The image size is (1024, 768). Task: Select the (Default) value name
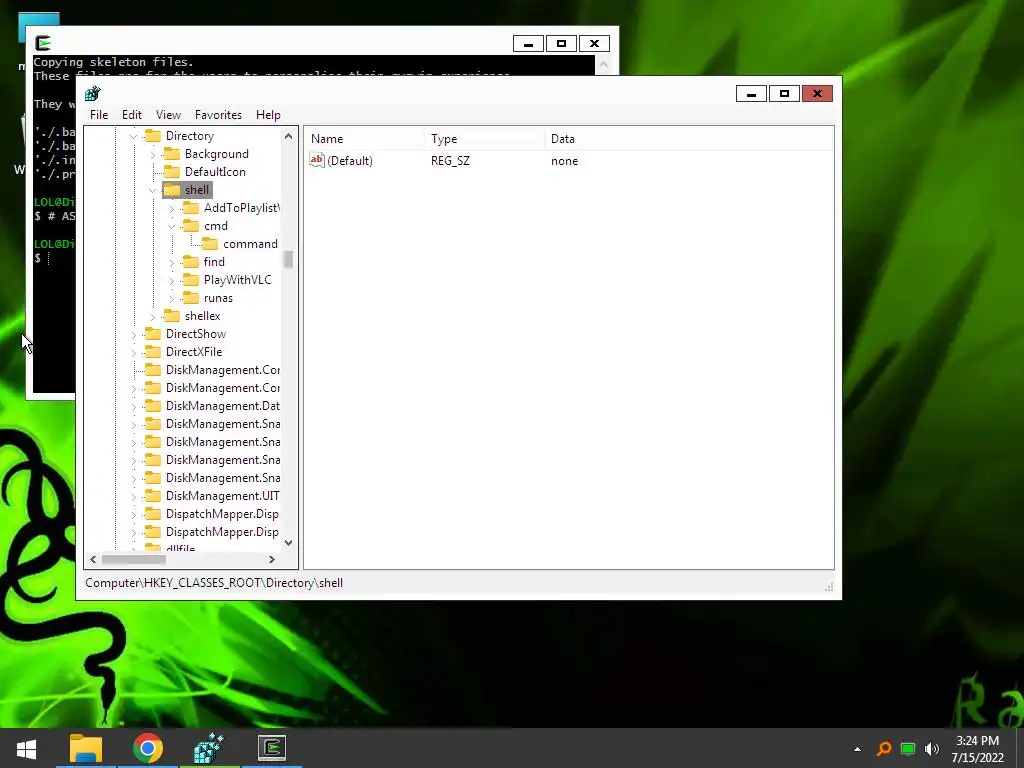click(x=349, y=161)
